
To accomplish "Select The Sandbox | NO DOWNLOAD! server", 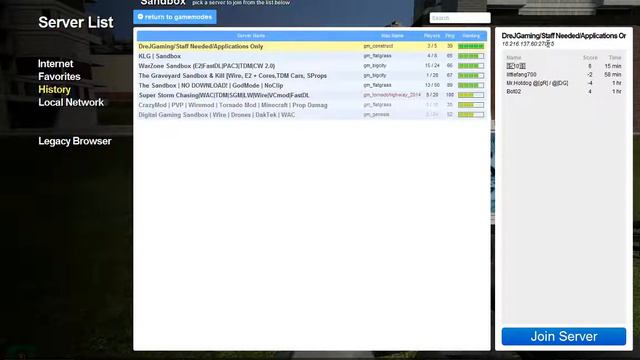I will coord(311,85).
